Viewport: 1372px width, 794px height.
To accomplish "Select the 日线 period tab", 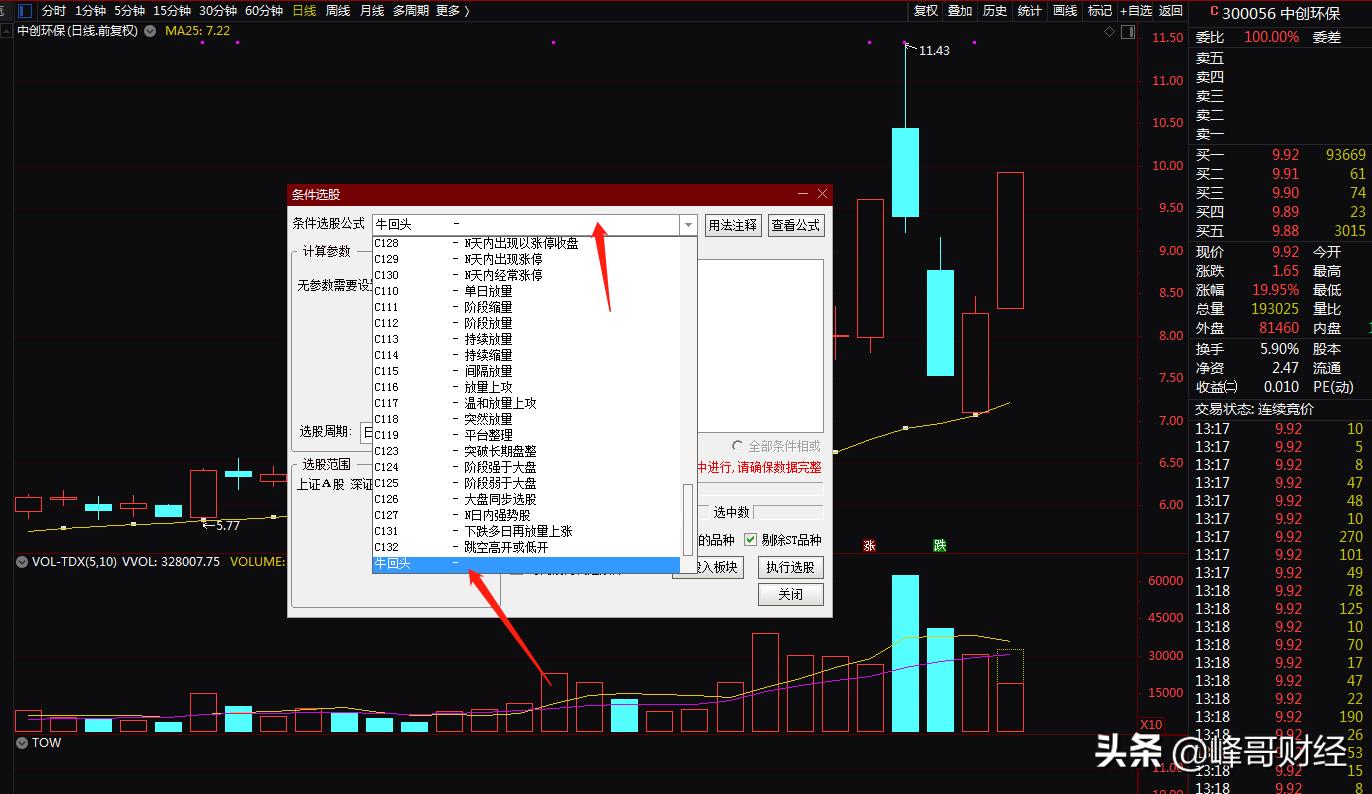I will point(304,11).
